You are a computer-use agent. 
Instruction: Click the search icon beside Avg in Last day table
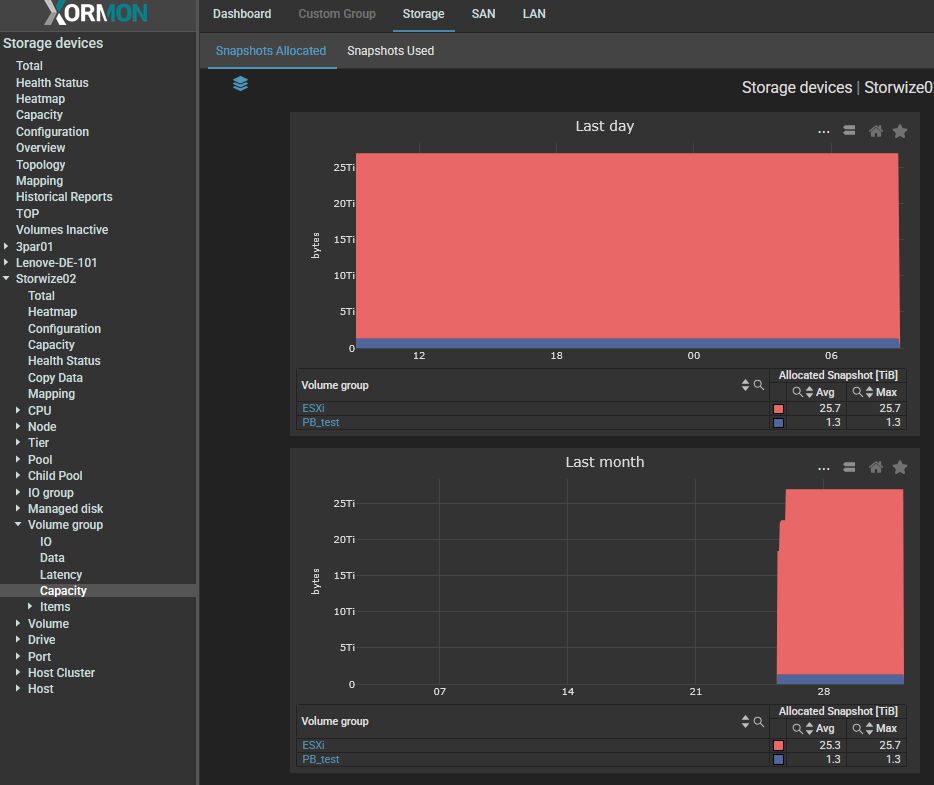point(797,393)
